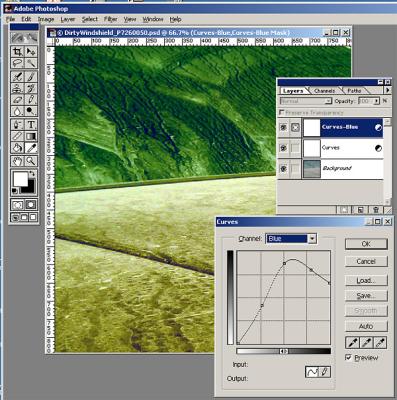Open the layer blending mode dropdown
Screen dimensions: 397x400
point(328,101)
